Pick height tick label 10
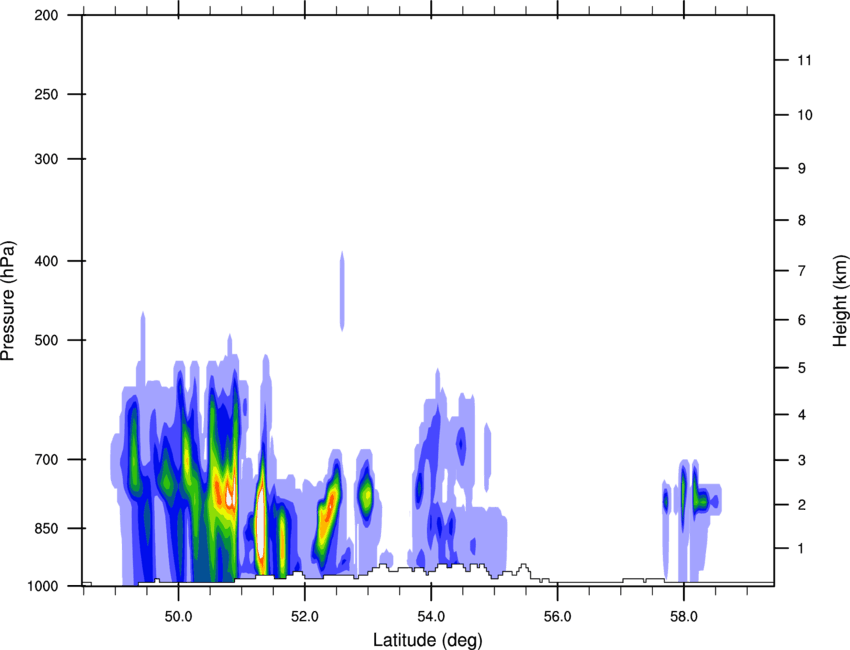The width and height of the screenshot is (850, 650). (x=805, y=115)
